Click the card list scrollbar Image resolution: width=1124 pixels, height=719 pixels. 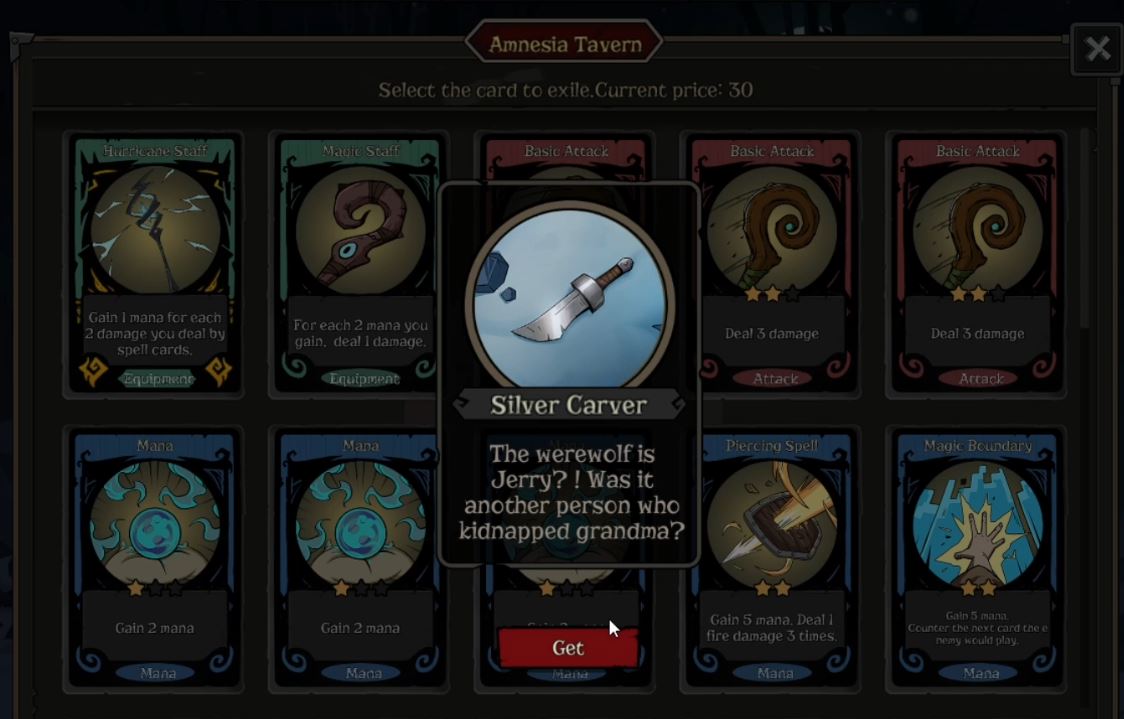pos(1085,229)
